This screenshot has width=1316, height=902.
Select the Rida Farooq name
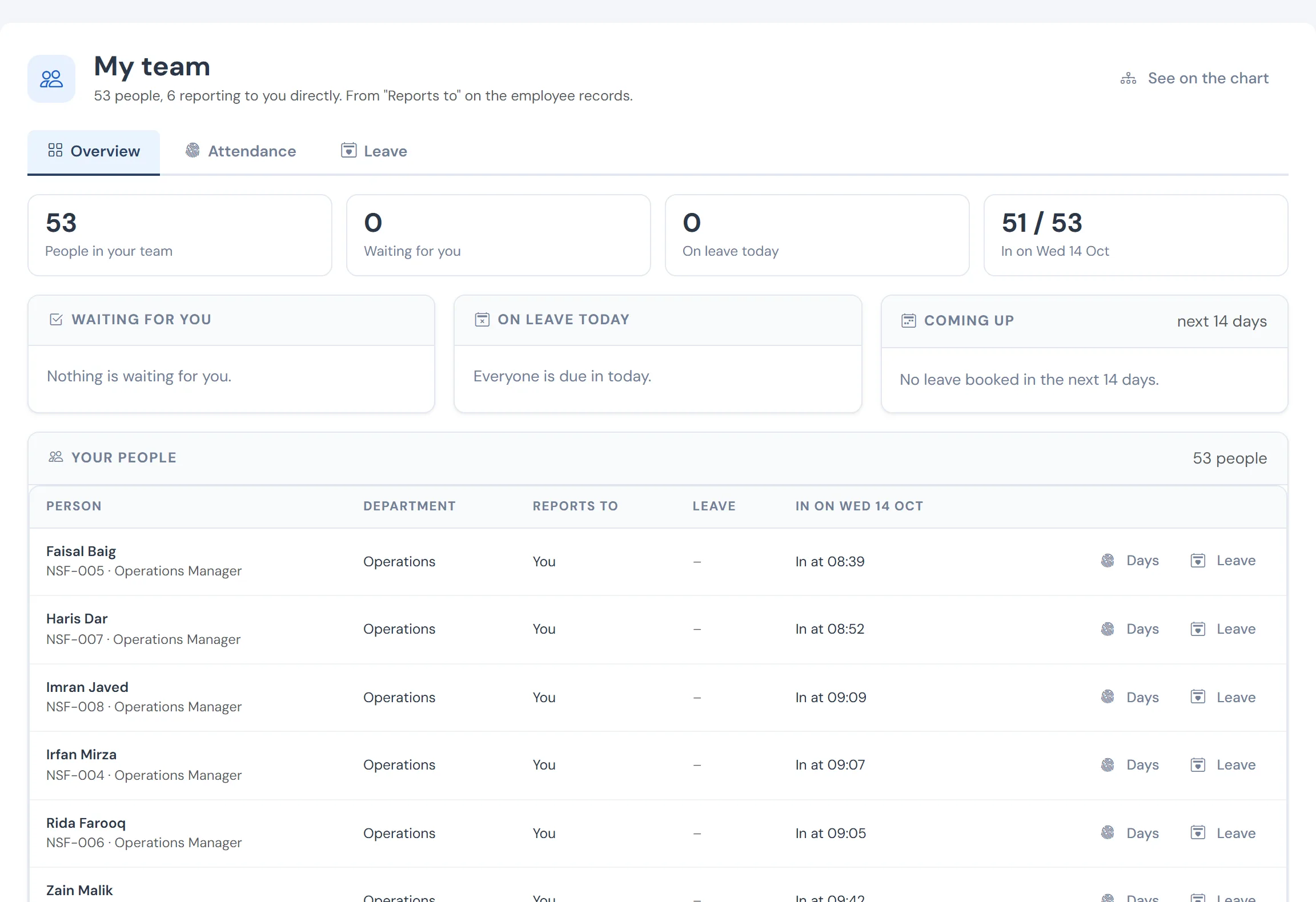(86, 823)
